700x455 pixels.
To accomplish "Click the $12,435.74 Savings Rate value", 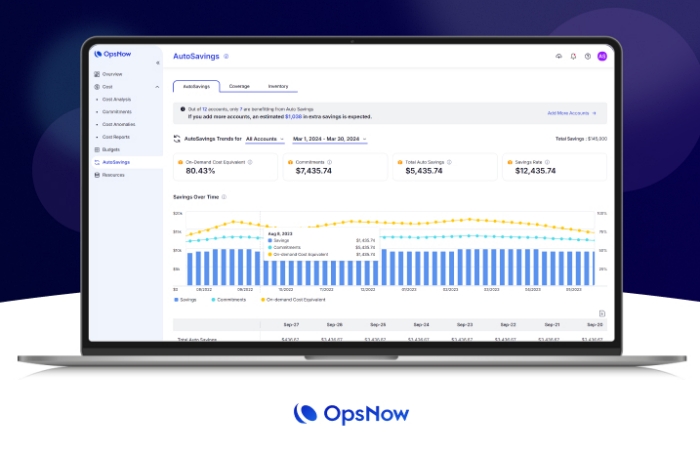I will (535, 171).
